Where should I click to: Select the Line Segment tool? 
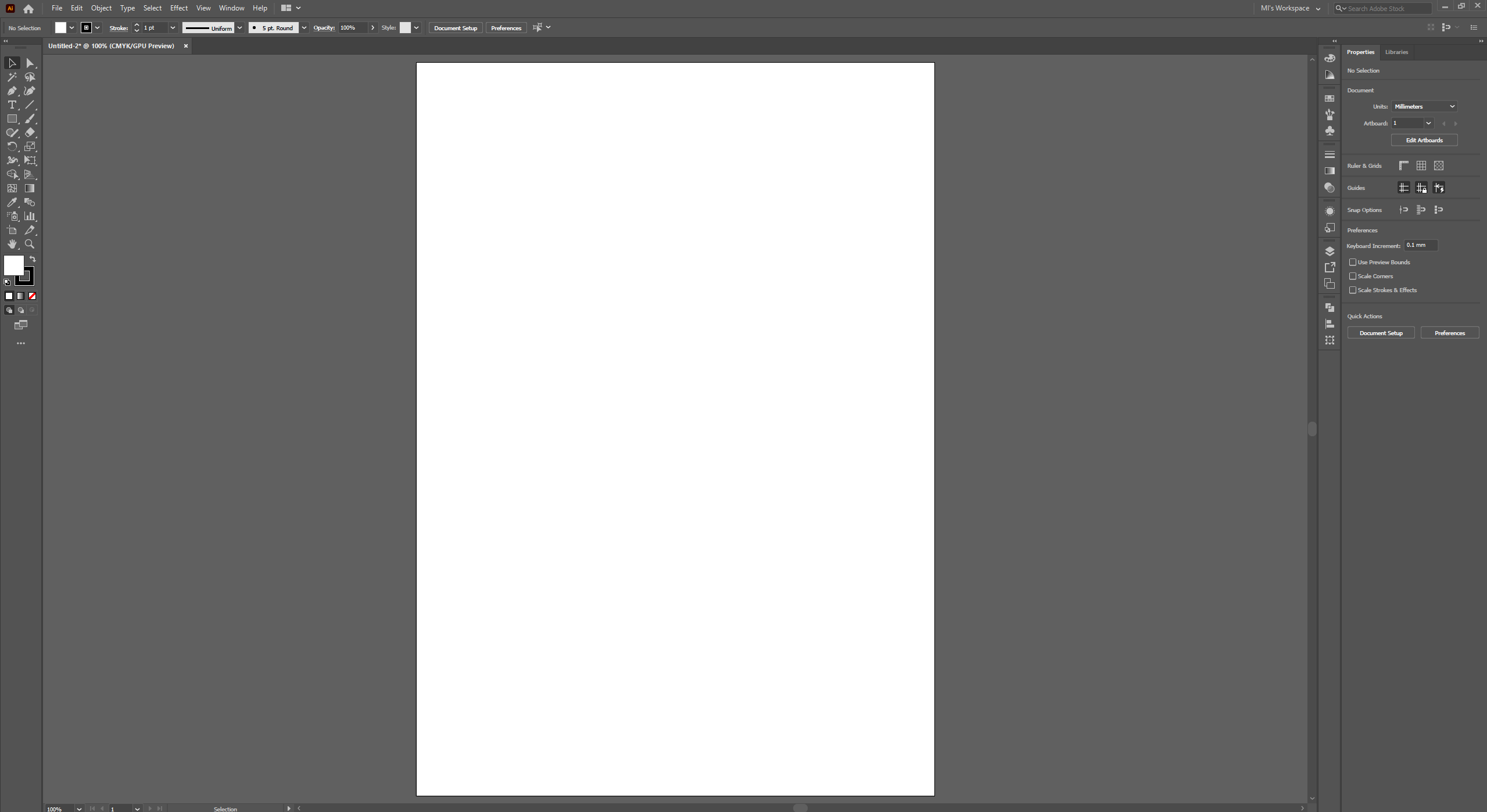pos(30,105)
